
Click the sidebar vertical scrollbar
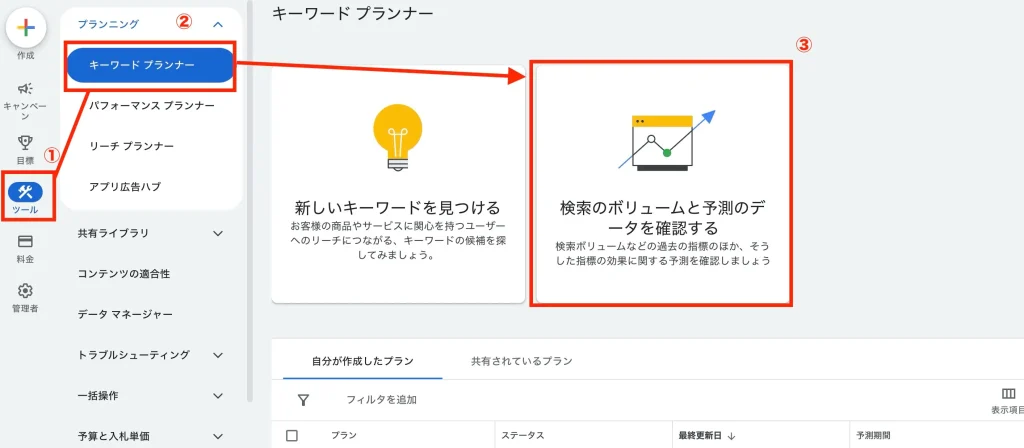click(250, 201)
